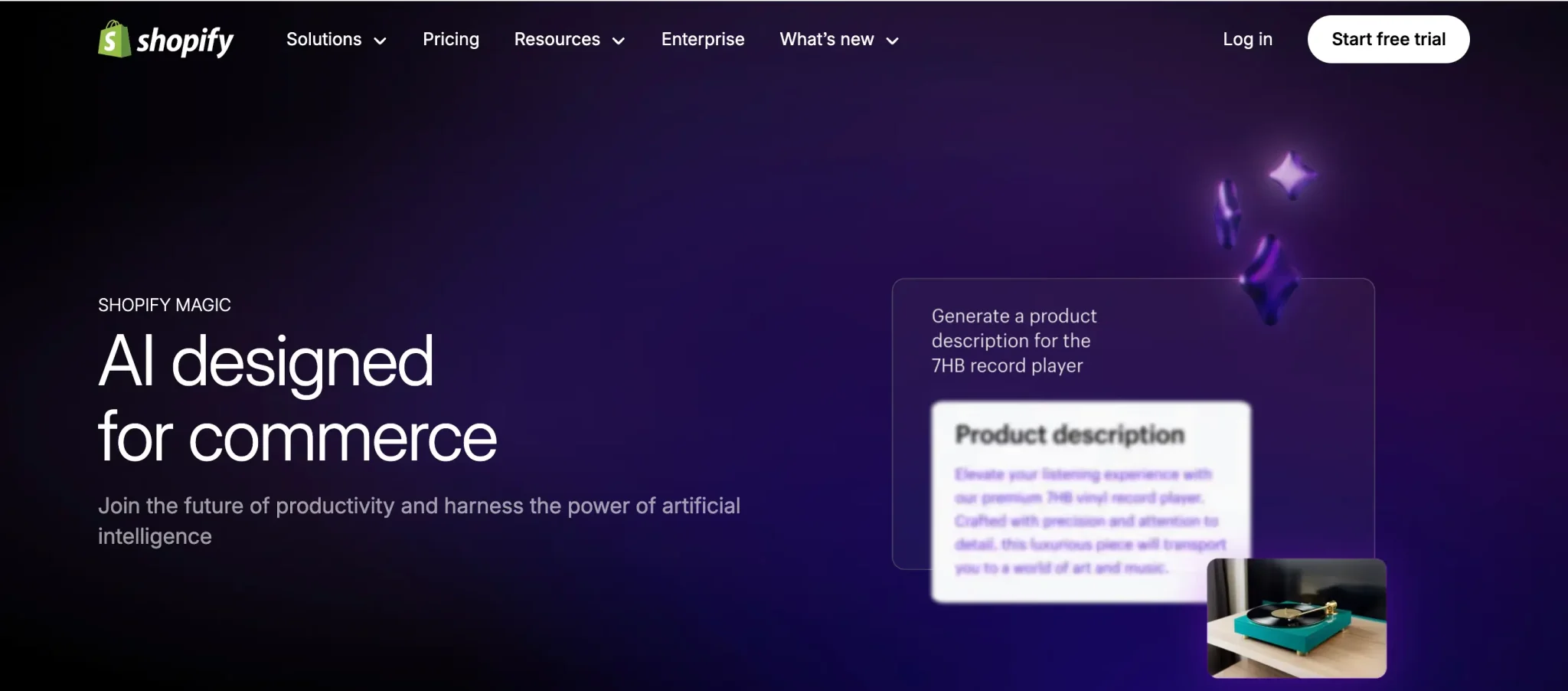
Task: Click the large dark purple diamond sparkle
Action: coord(1269,280)
